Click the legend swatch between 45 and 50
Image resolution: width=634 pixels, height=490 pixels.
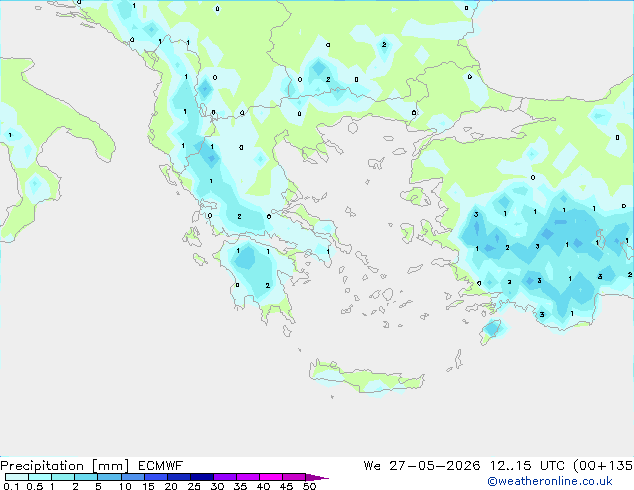pos(294,477)
